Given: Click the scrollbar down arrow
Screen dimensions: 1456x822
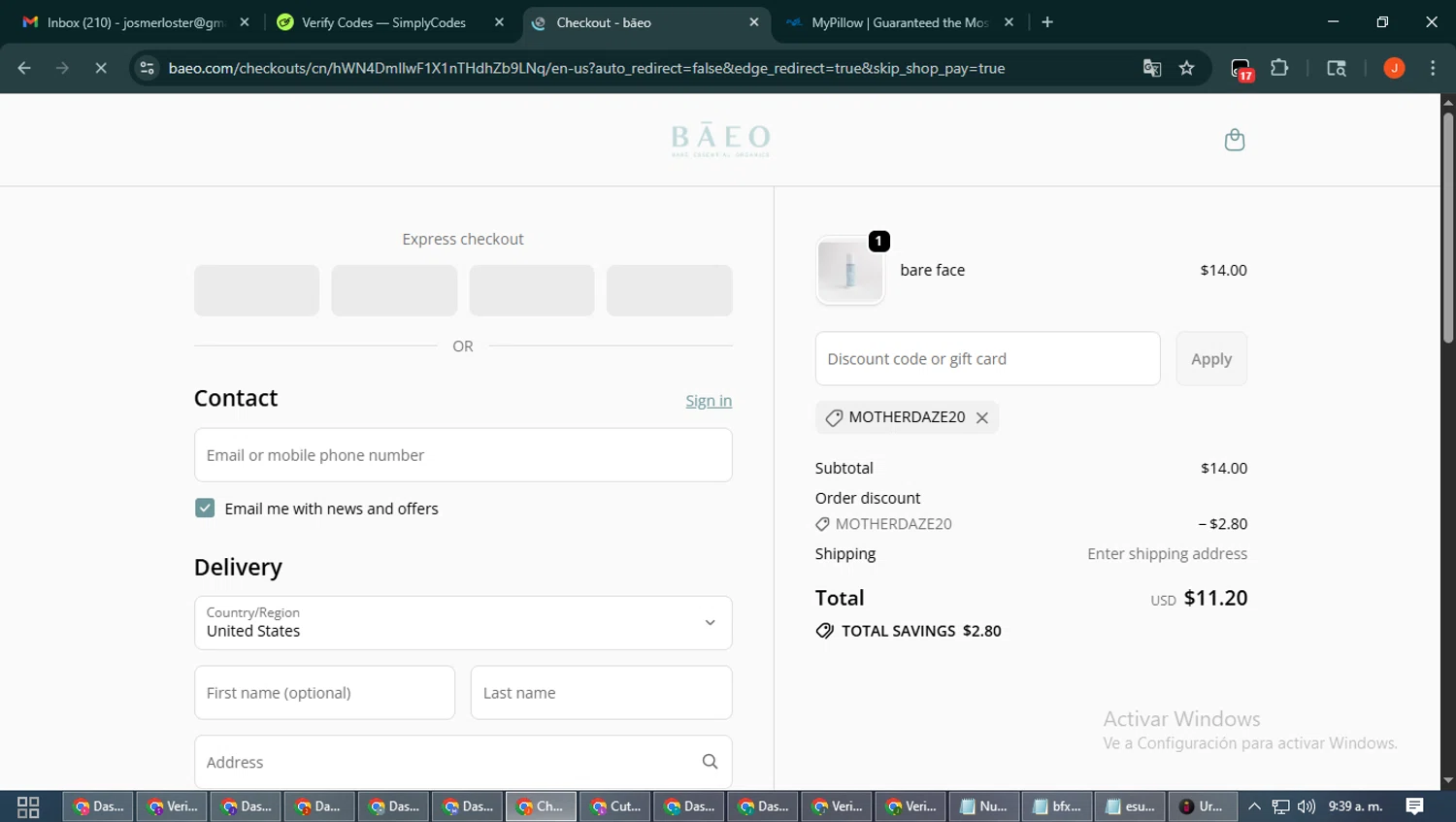Looking at the screenshot, I should pyautogui.click(x=1447, y=780).
